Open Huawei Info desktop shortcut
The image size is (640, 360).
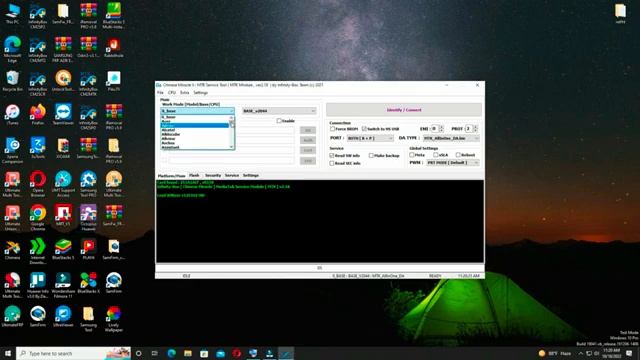(38, 285)
